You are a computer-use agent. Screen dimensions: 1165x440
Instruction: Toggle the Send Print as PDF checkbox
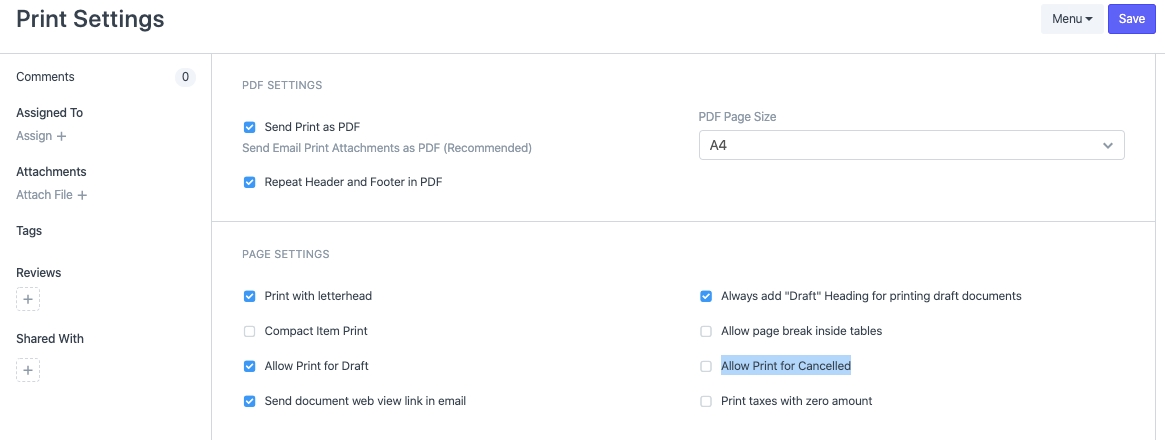250,127
